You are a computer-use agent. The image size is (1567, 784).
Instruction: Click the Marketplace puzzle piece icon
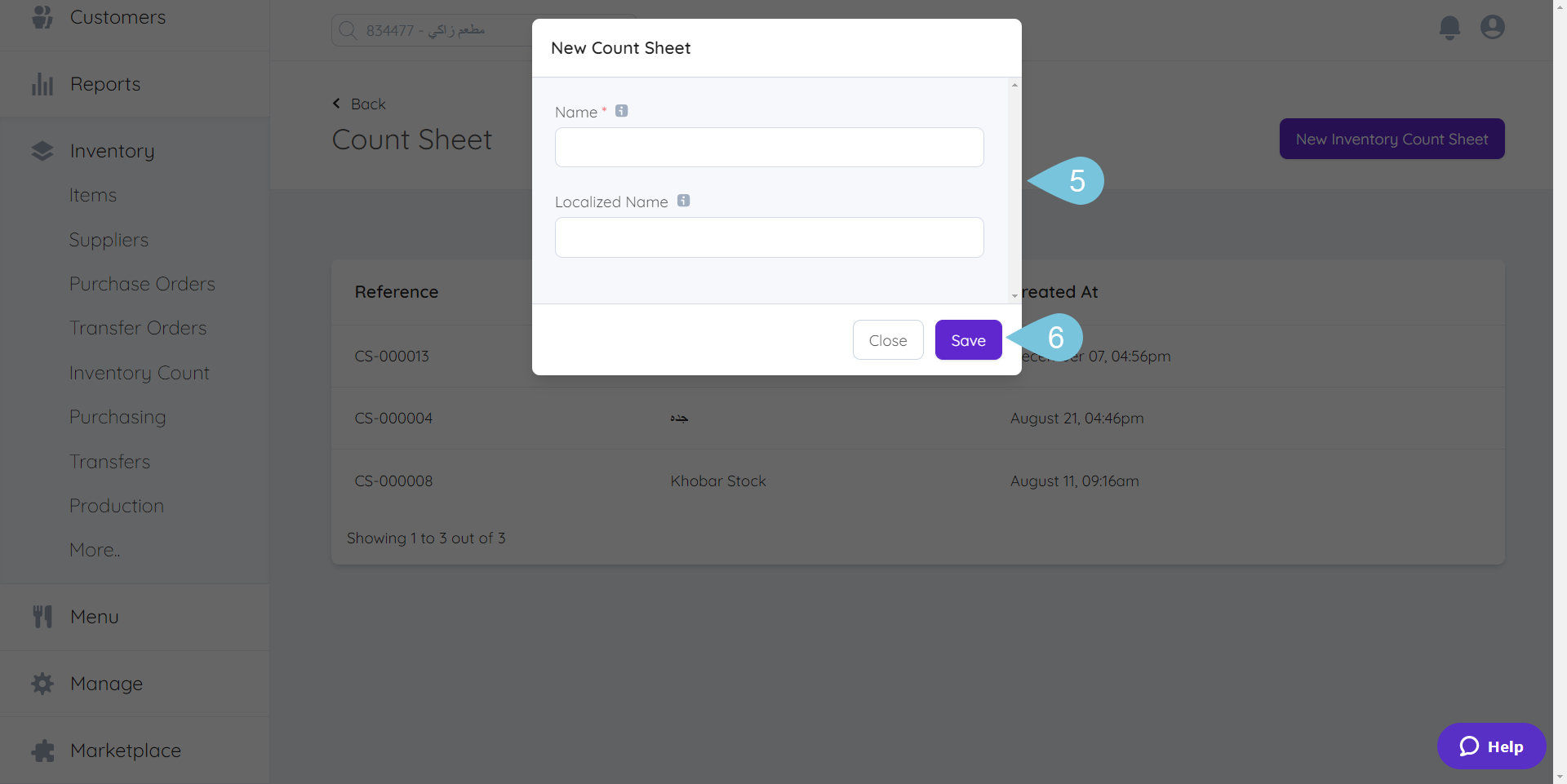(x=42, y=751)
